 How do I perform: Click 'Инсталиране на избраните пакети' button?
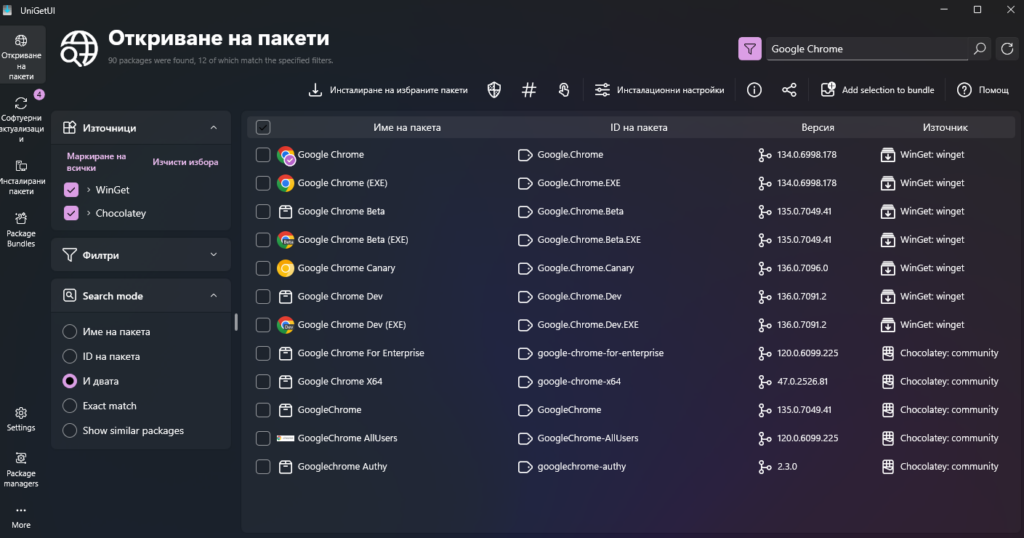point(388,90)
